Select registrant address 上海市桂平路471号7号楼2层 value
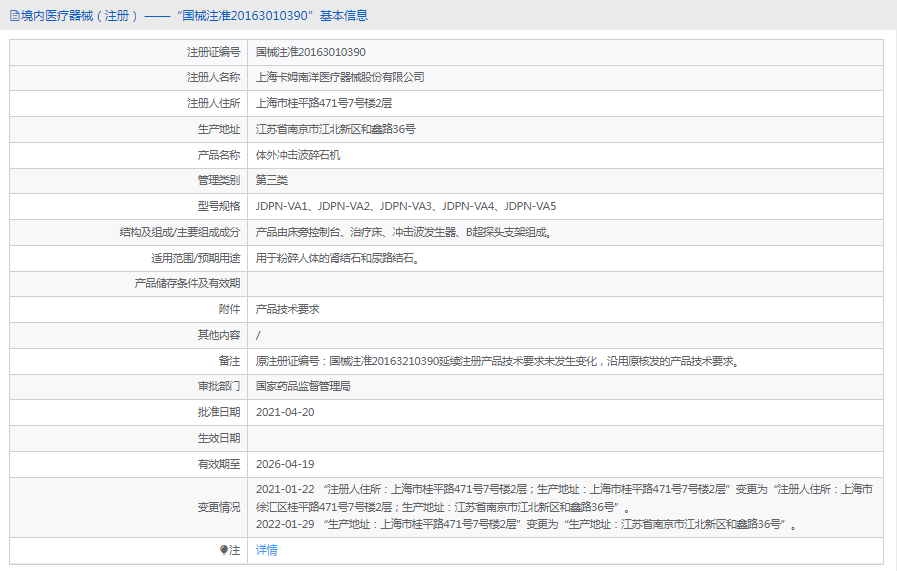 324,103
